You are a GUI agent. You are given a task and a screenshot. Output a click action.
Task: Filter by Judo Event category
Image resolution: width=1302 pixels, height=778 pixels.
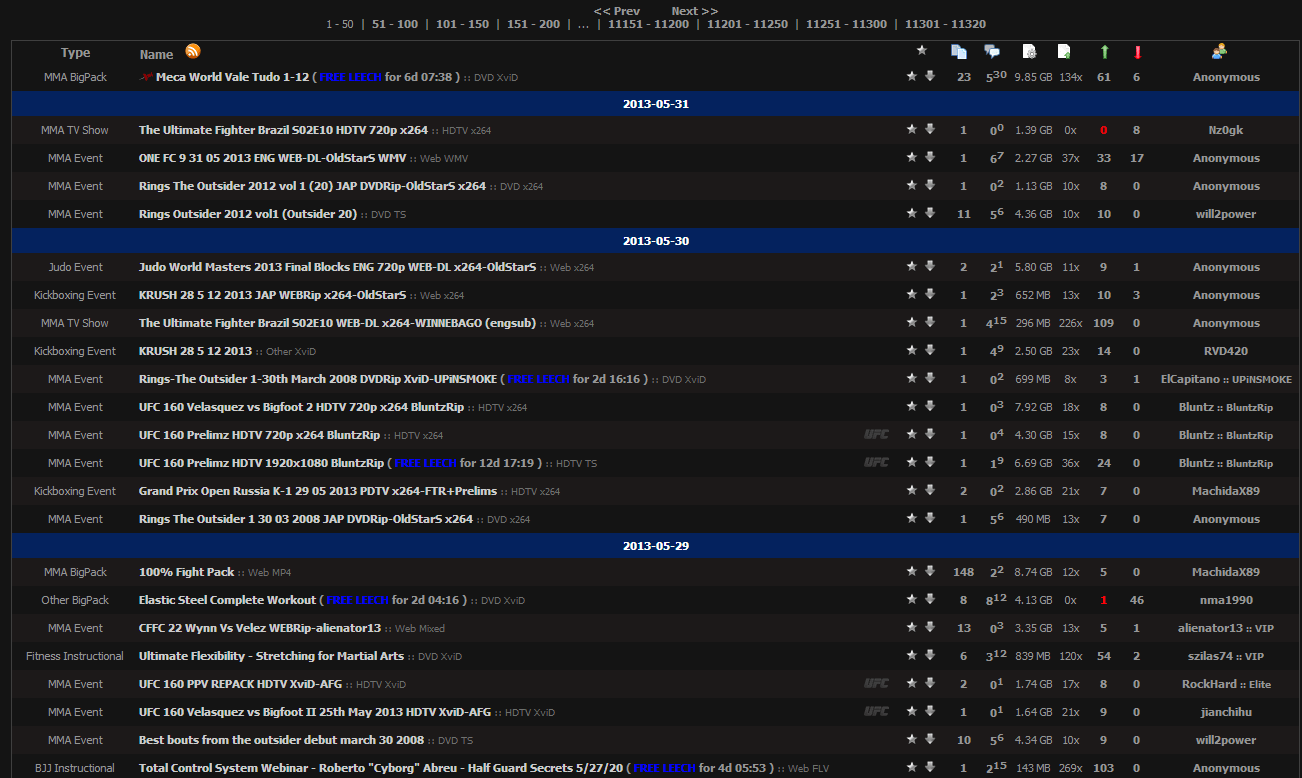tap(75, 267)
